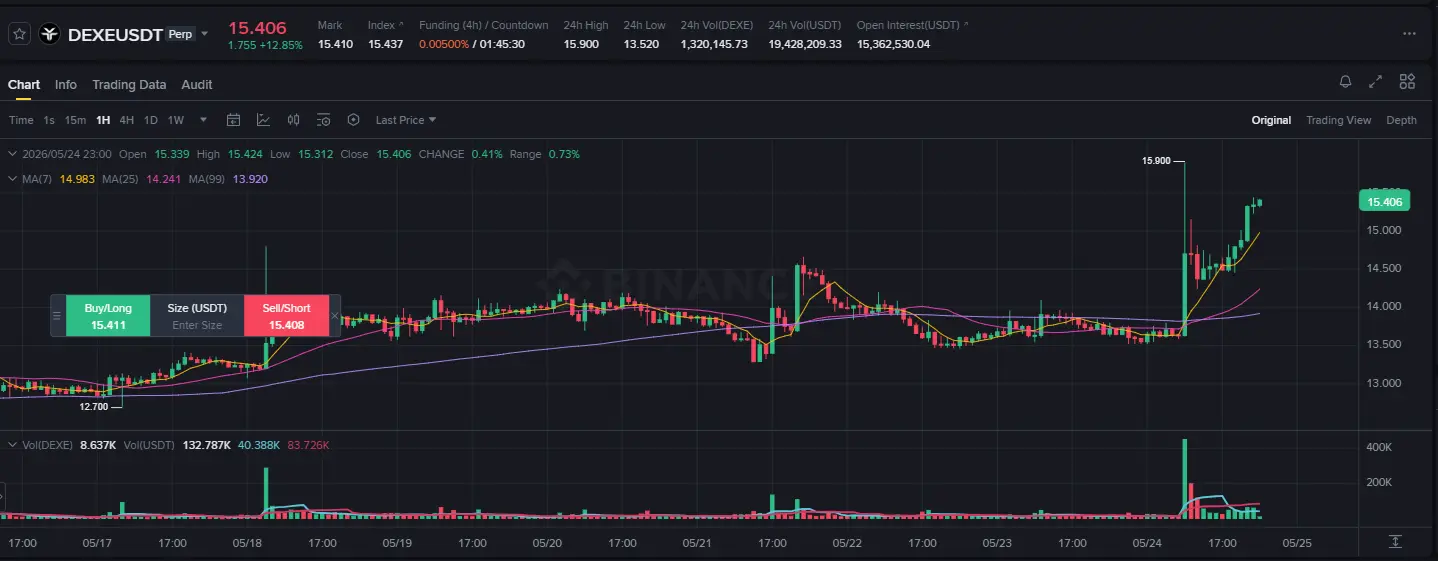Click the hexagon settings icon

353,120
